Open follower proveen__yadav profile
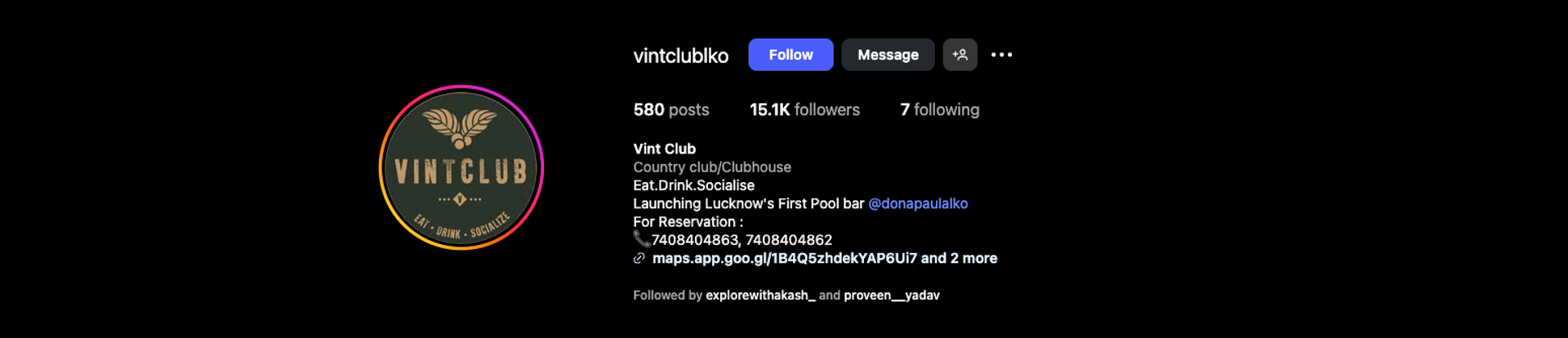 tap(892, 296)
